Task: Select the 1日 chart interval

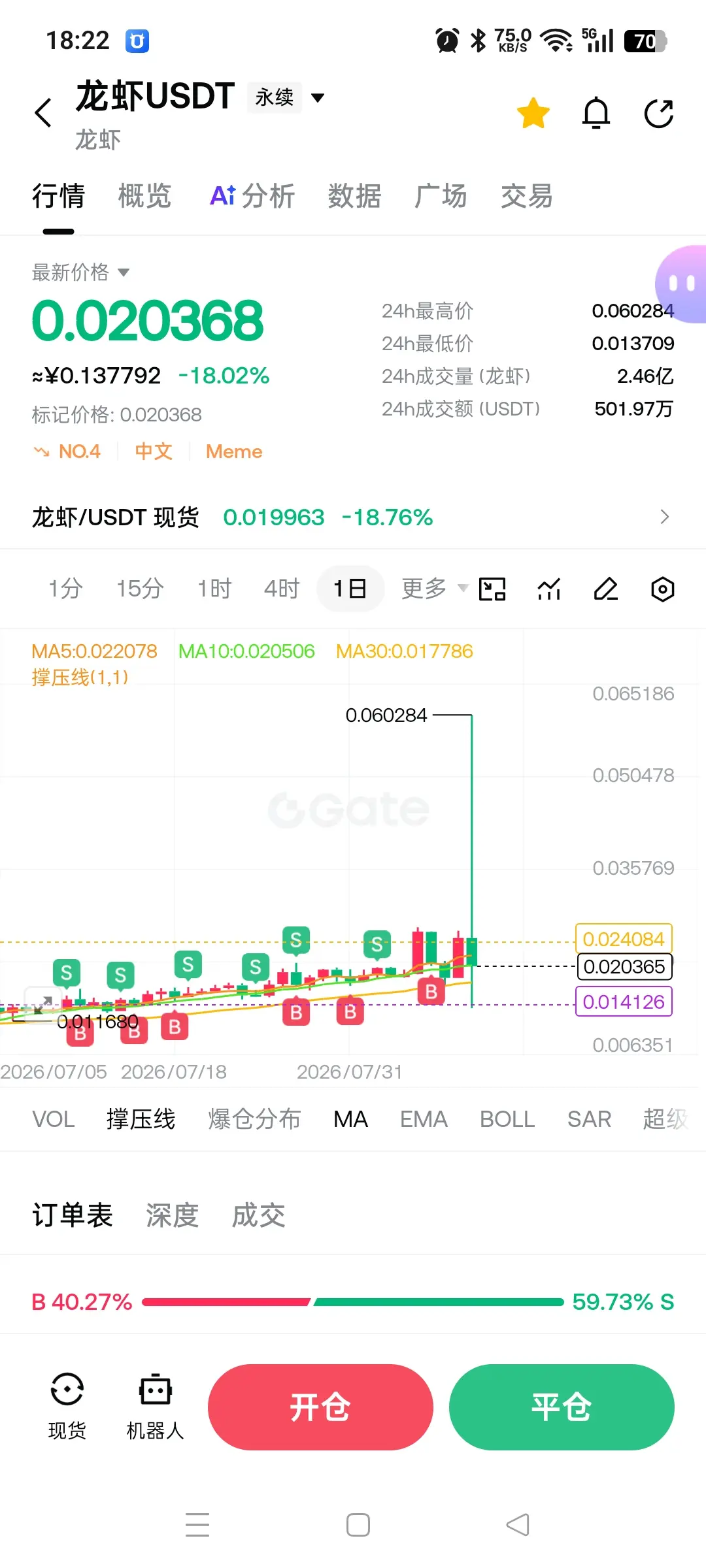Action: [350, 589]
